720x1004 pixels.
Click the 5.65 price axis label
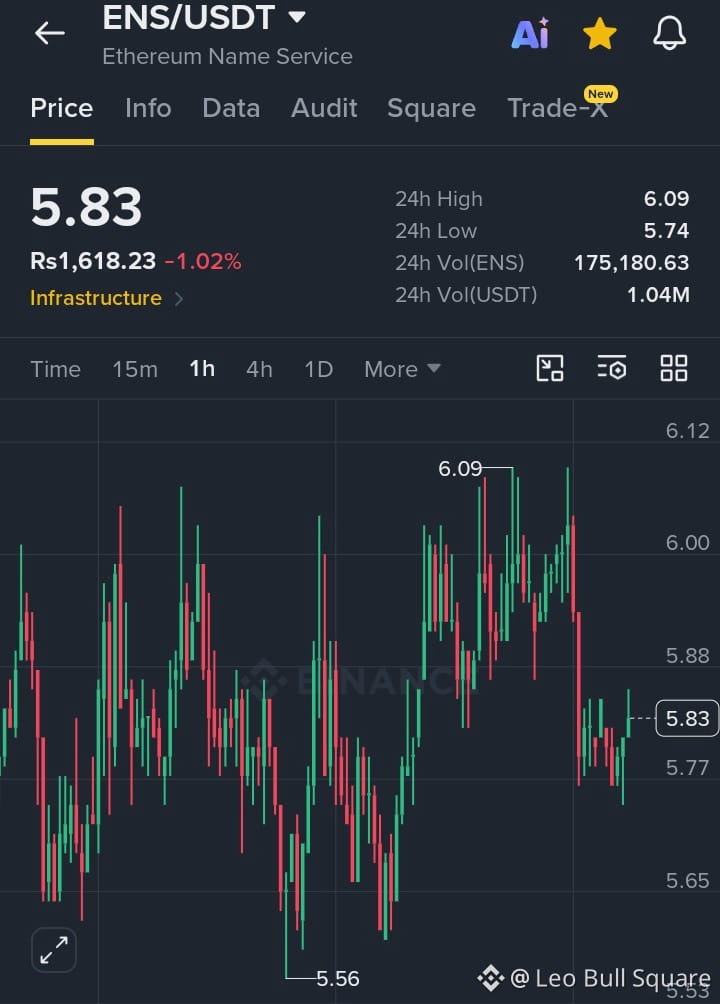pos(687,880)
